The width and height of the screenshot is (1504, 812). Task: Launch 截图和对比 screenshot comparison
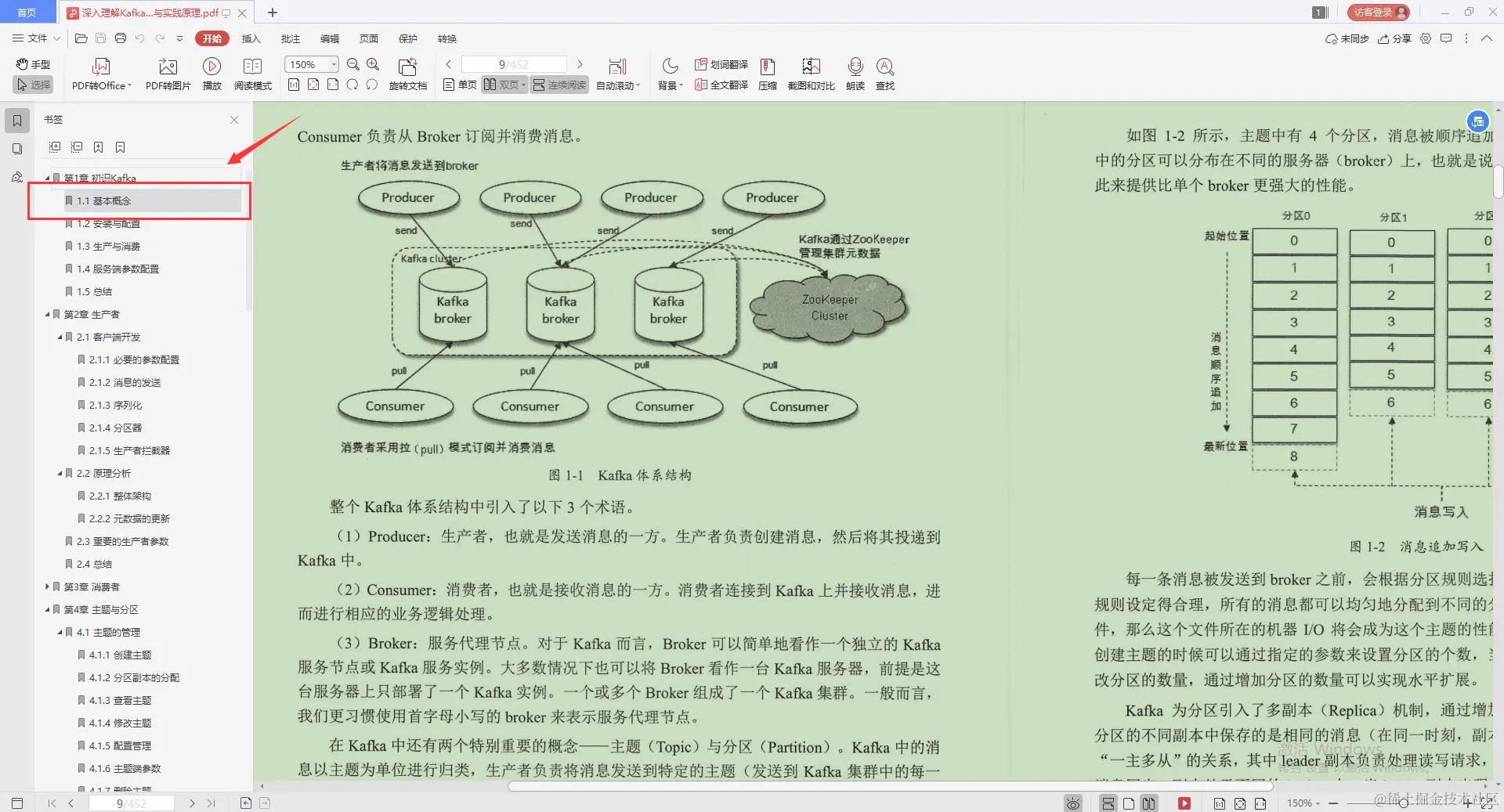point(810,73)
